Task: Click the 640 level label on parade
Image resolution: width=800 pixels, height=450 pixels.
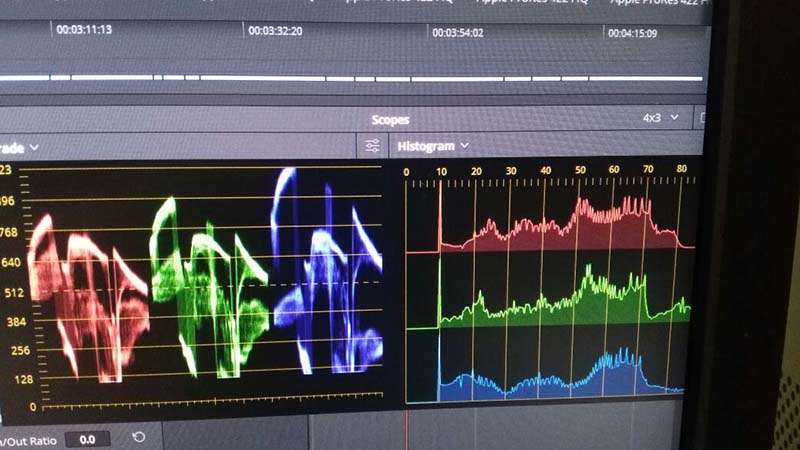Action: (x=11, y=263)
